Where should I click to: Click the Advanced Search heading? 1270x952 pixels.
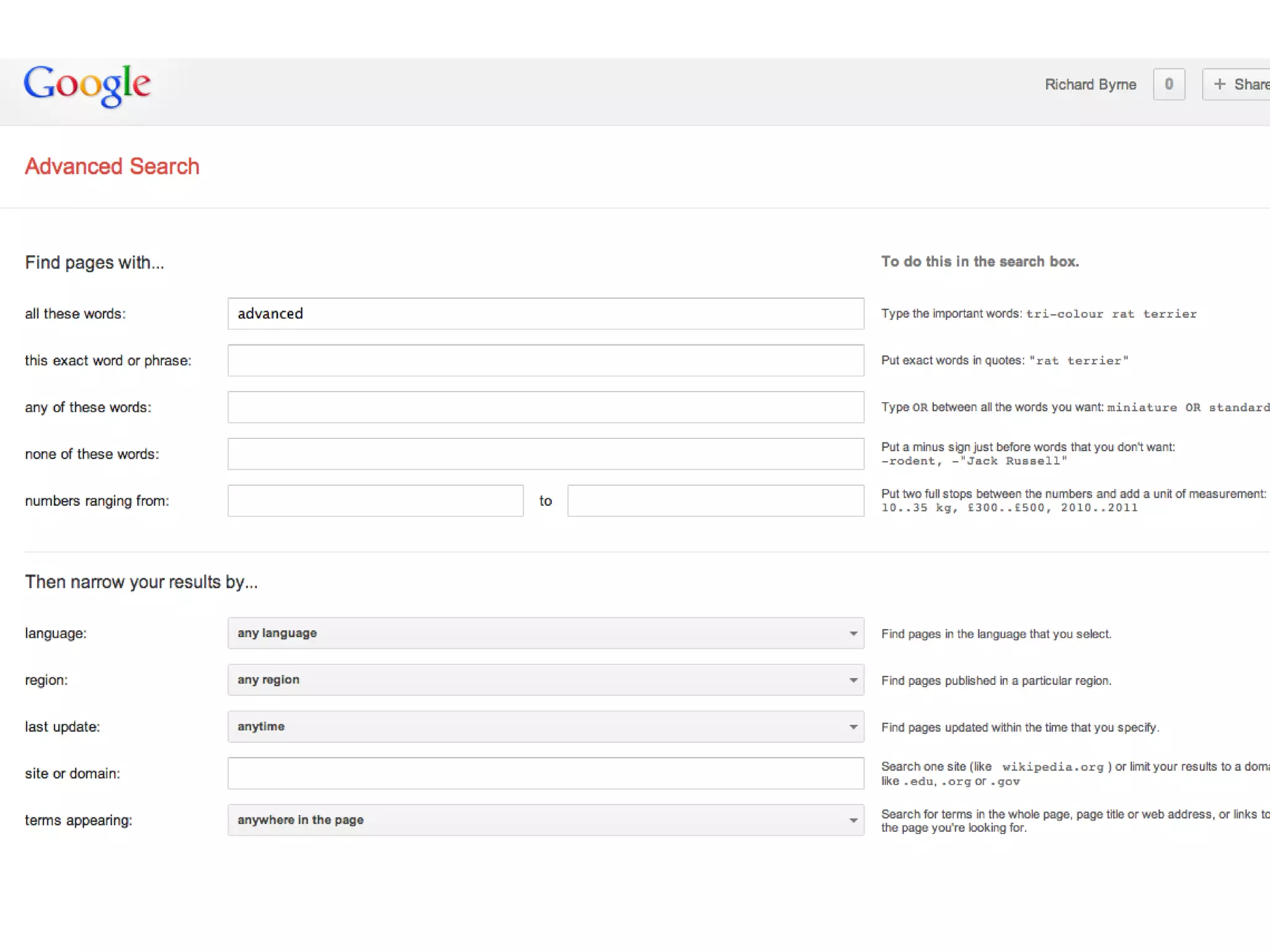(112, 166)
